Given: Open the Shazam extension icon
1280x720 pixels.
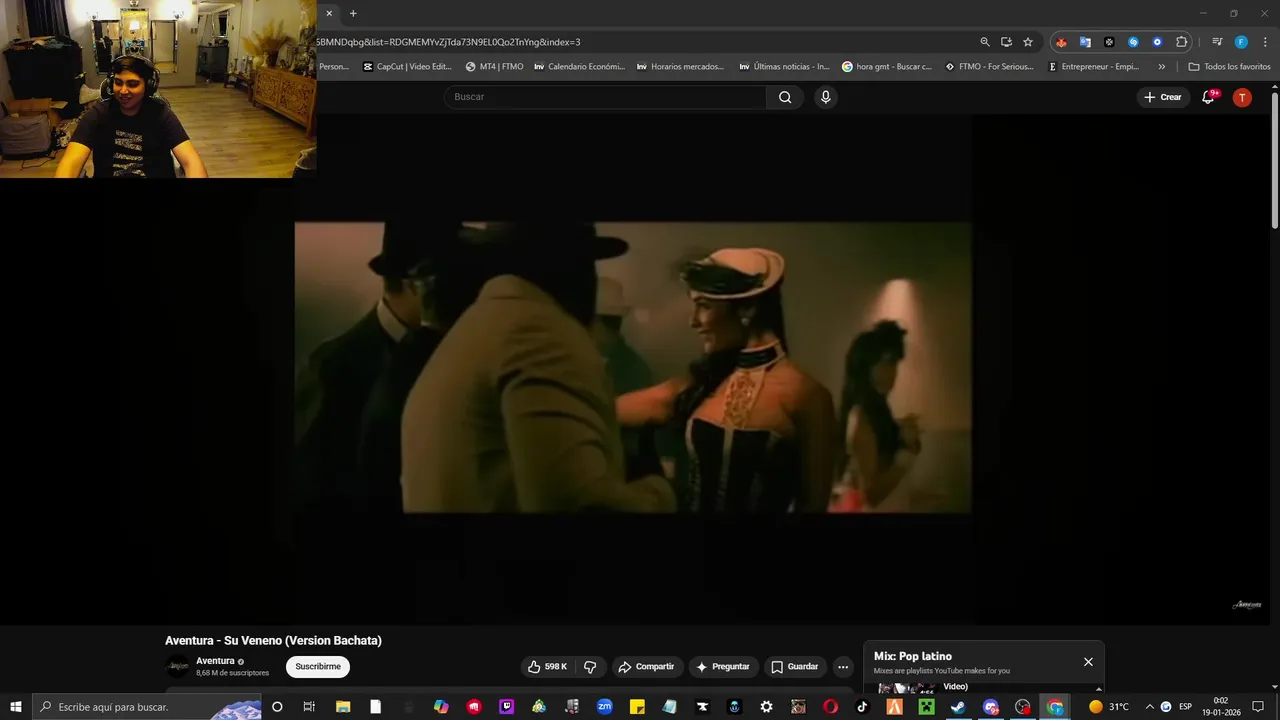Looking at the screenshot, I should pyautogui.click(x=1133, y=42).
